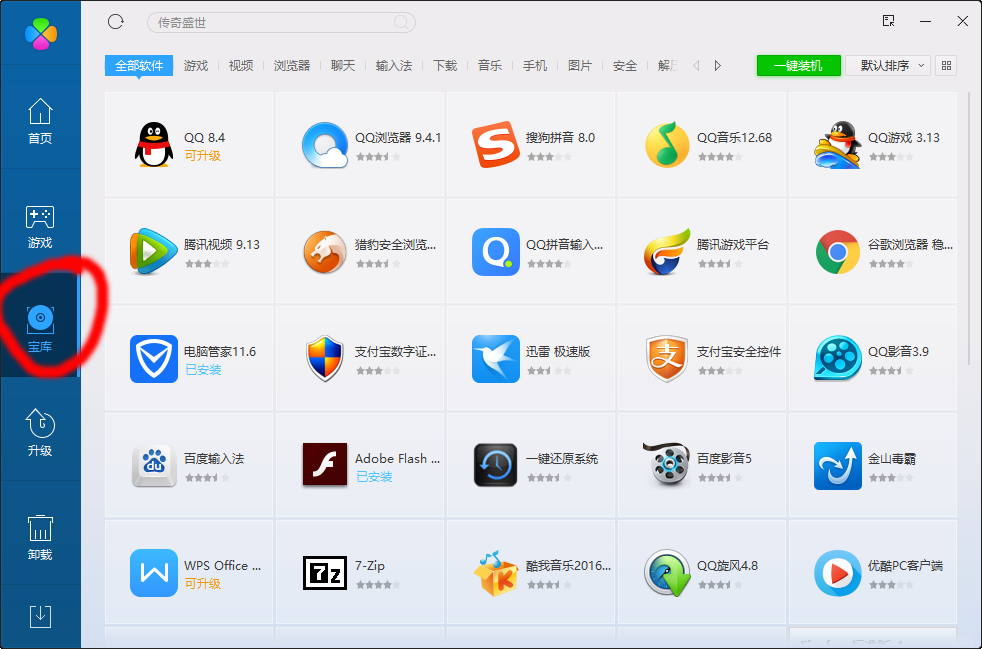Click the QQ影音3.9 title text
The image size is (982, 649).
(898, 351)
